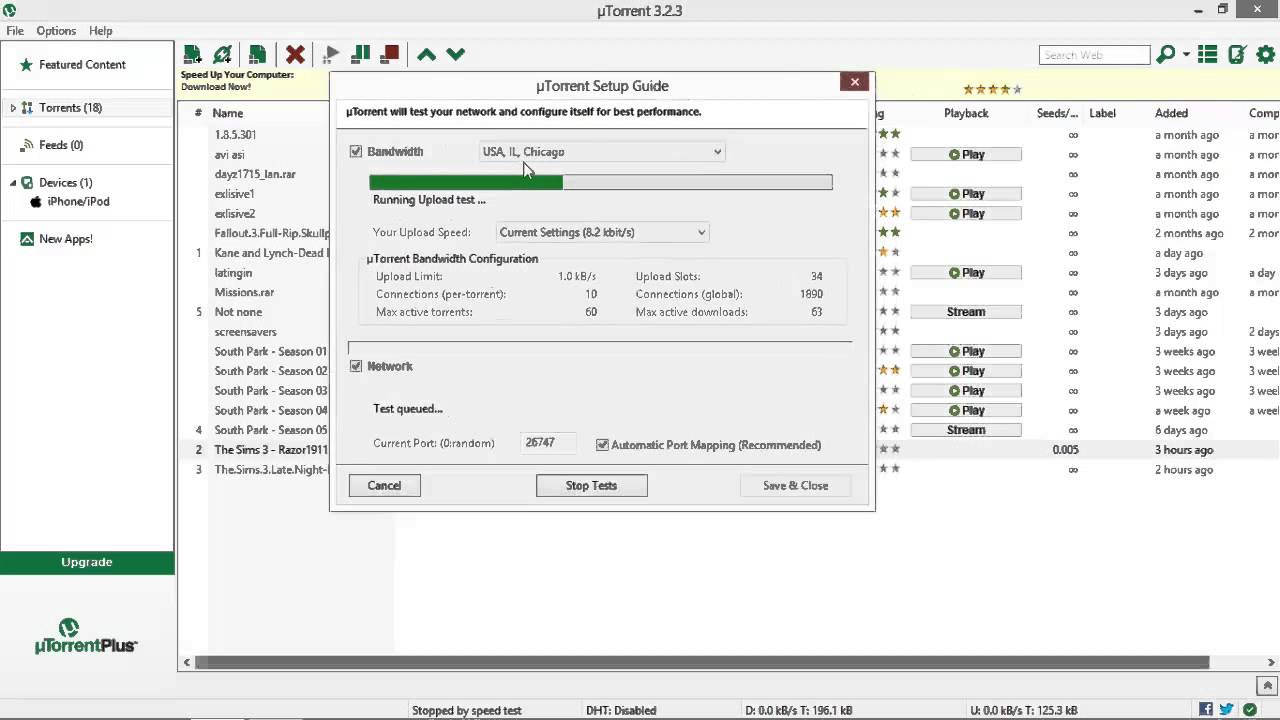Click the Feeds RSS icon in sidebar
The width and height of the screenshot is (1280, 720).
tap(27, 145)
